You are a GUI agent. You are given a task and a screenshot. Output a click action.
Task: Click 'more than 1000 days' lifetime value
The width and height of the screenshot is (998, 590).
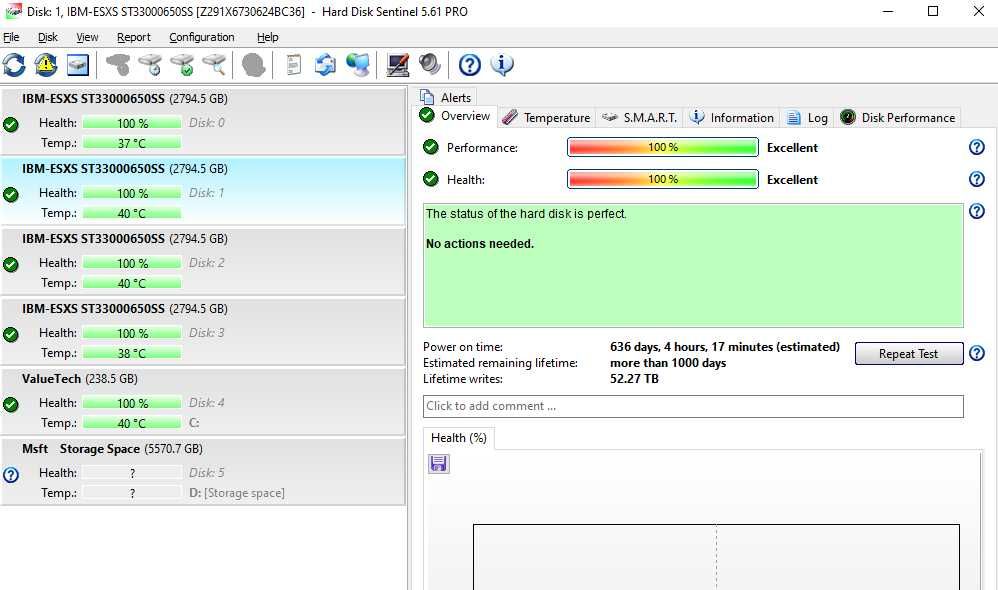668,363
